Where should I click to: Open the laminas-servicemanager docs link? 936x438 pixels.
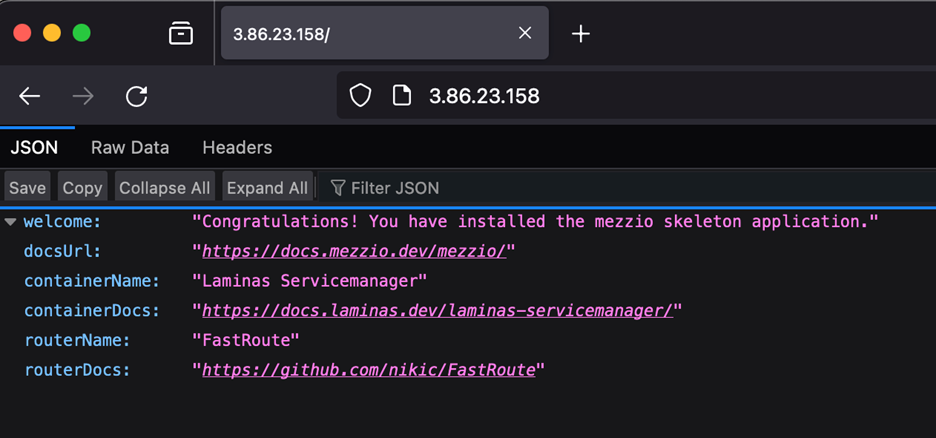pyautogui.click(x=437, y=310)
